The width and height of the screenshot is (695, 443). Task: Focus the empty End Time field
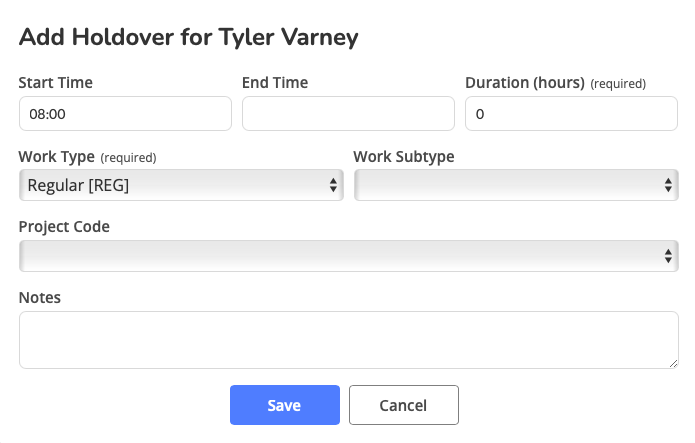pyautogui.click(x=348, y=114)
